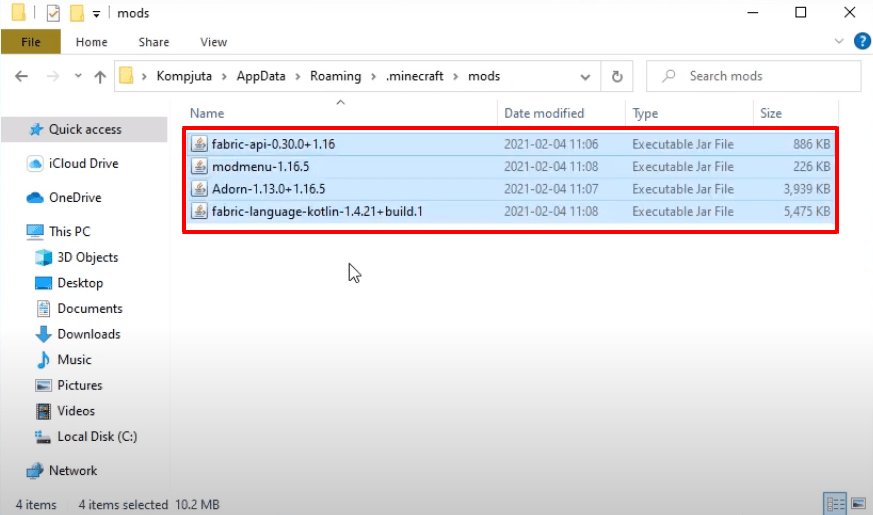Viewport: 873px width, 515px height.
Task: Click the Properties quick access icon
Action: tap(53, 13)
